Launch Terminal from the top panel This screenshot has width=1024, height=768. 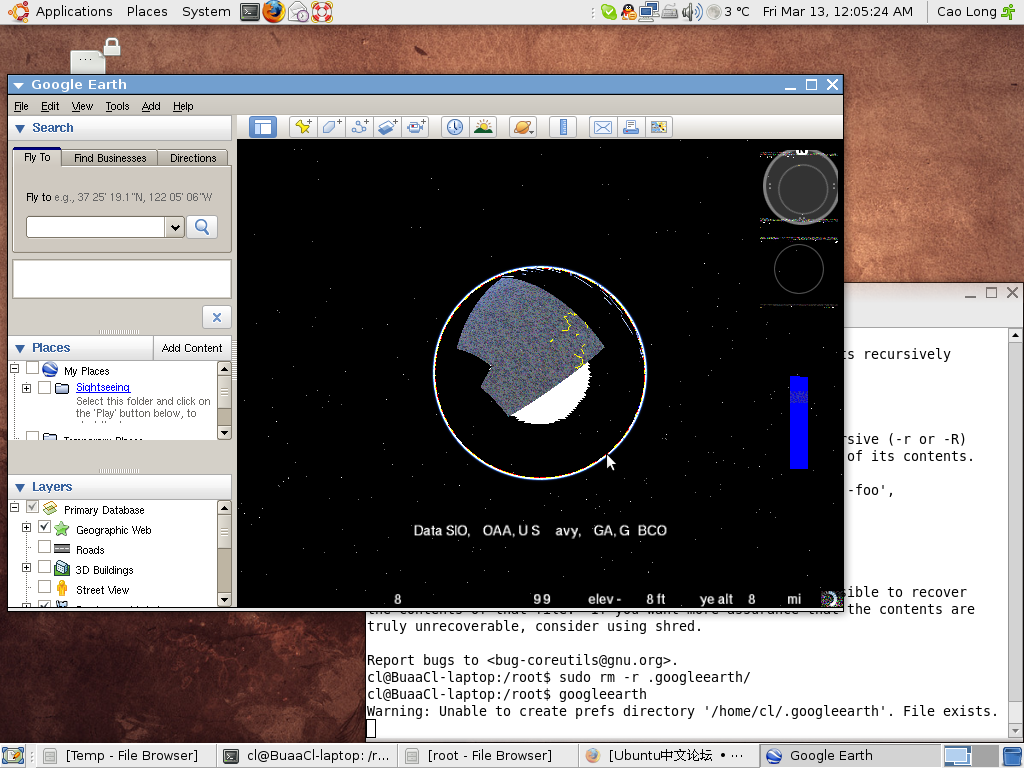(x=249, y=12)
